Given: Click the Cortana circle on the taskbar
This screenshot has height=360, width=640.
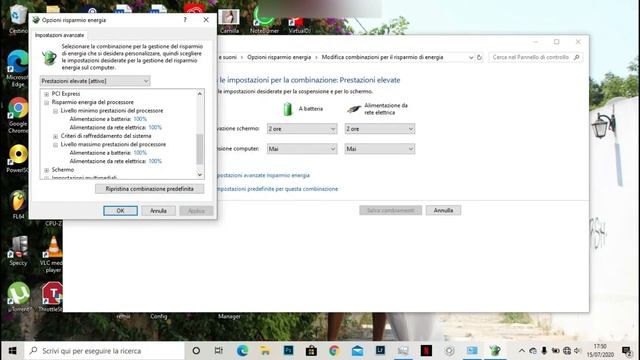Looking at the screenshot, I should click(196, 351).
